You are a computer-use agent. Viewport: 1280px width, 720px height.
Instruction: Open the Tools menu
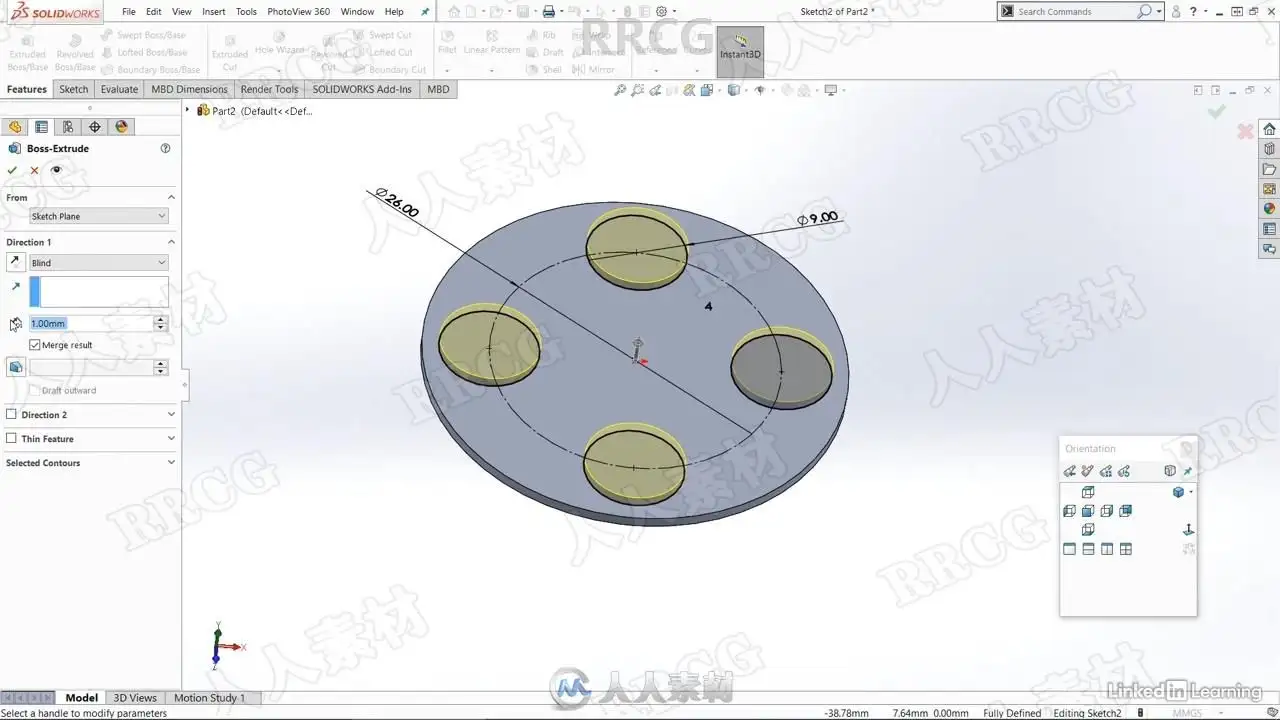click(246, 12)
